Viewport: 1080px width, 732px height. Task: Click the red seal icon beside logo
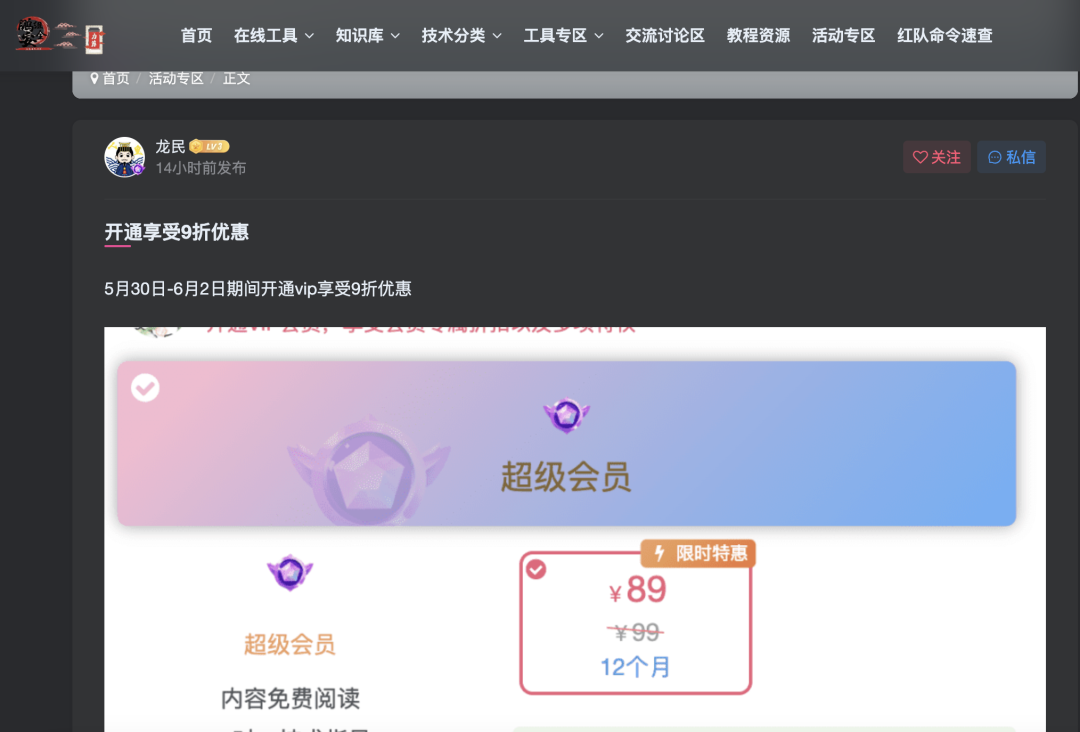click(x=94, y=39)
